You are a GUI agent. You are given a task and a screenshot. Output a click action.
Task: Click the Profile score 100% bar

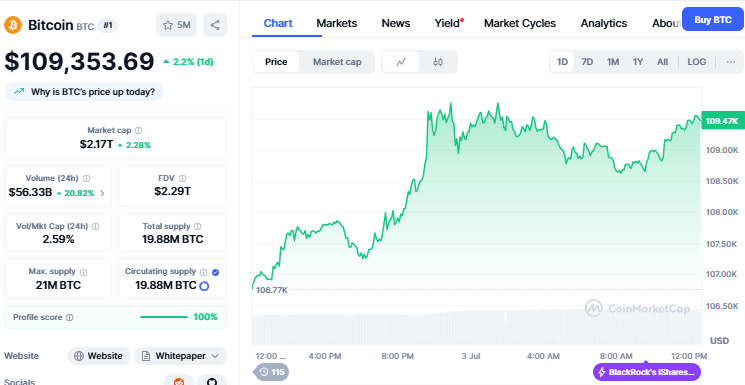coord(163,317)
